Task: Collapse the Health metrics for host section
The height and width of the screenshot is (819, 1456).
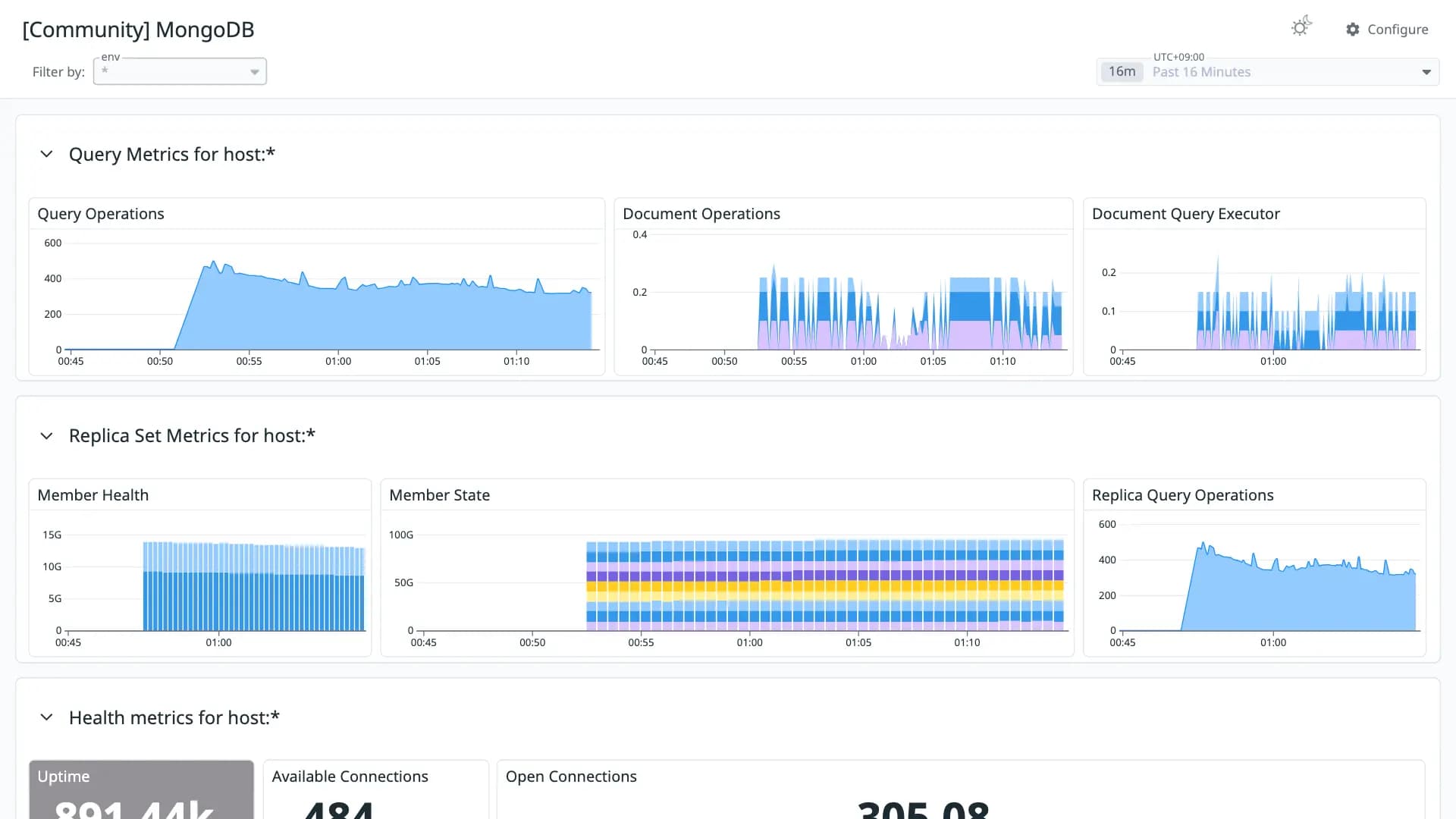Action: coord(46,717)
